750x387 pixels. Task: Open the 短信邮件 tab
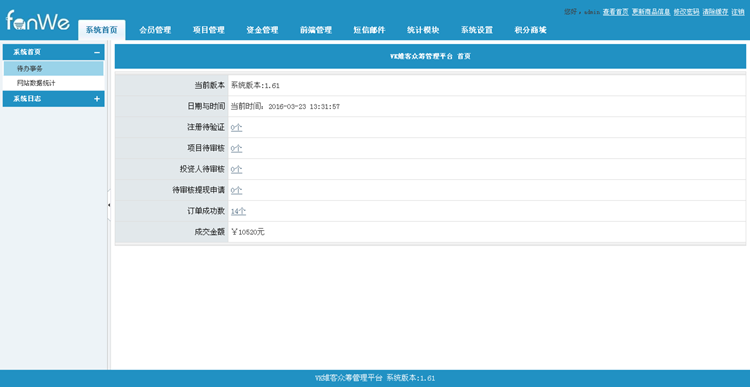pos(369,30)
